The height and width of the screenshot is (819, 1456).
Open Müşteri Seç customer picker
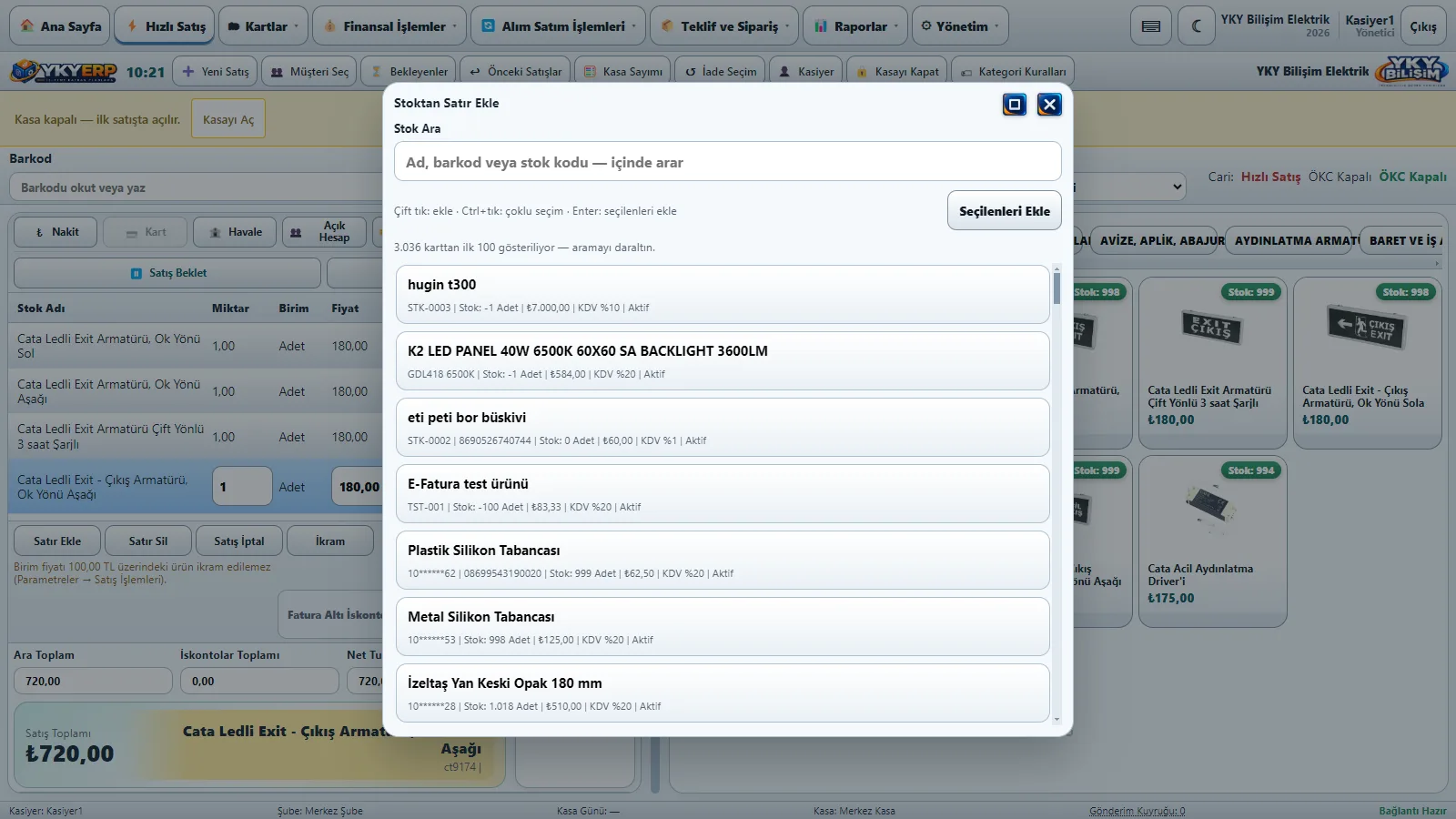309,71
